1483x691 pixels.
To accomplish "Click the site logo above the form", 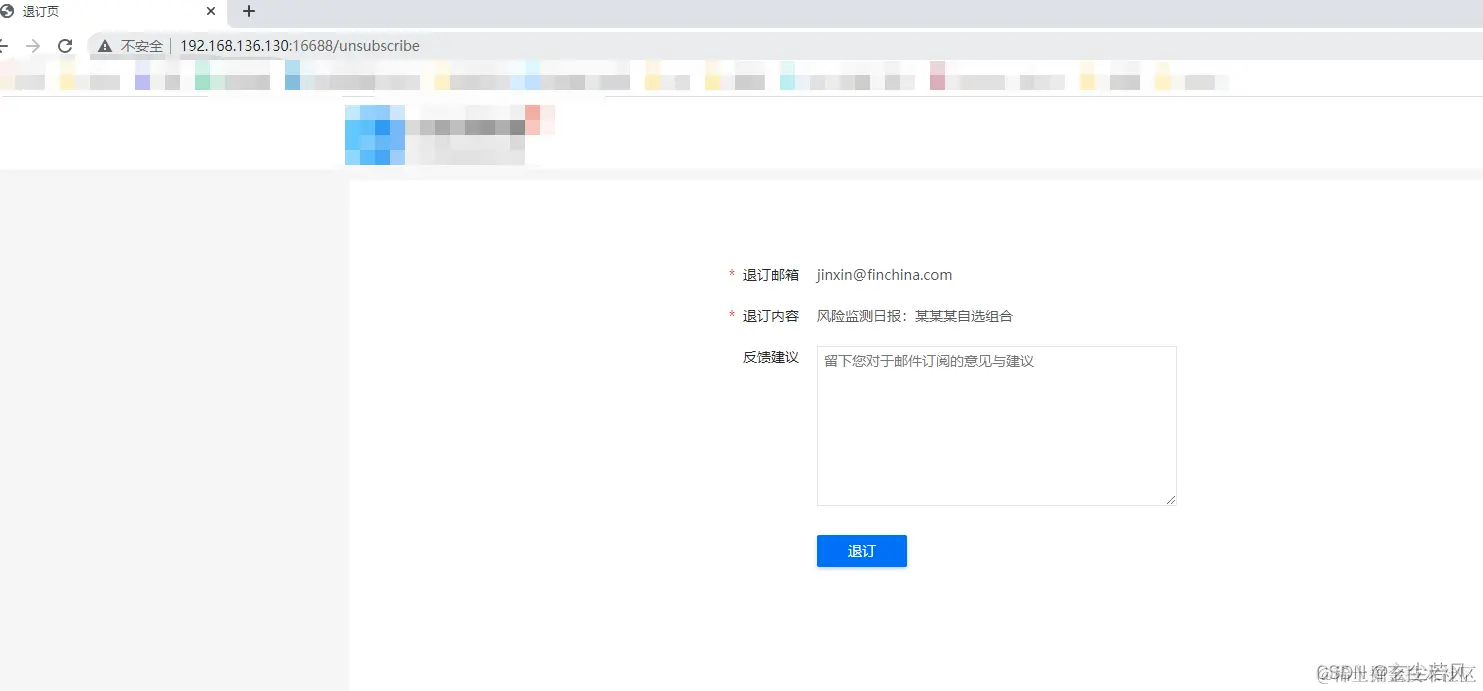I will click(x=449, y=133).
